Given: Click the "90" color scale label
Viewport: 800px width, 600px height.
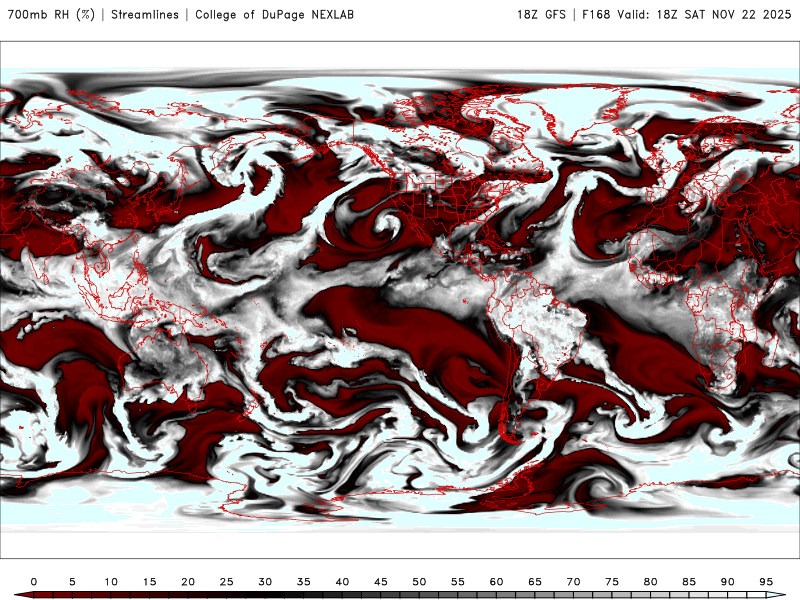Looking at the screenshot, I should [727, 582].
